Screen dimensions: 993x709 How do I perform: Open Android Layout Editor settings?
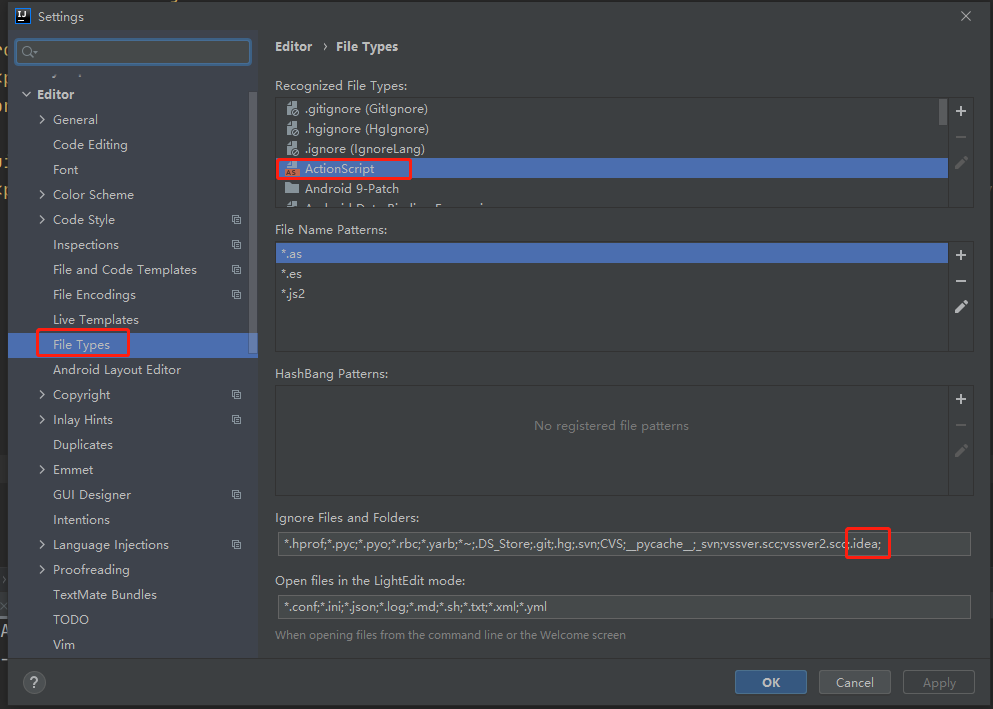tap(117, 370)
